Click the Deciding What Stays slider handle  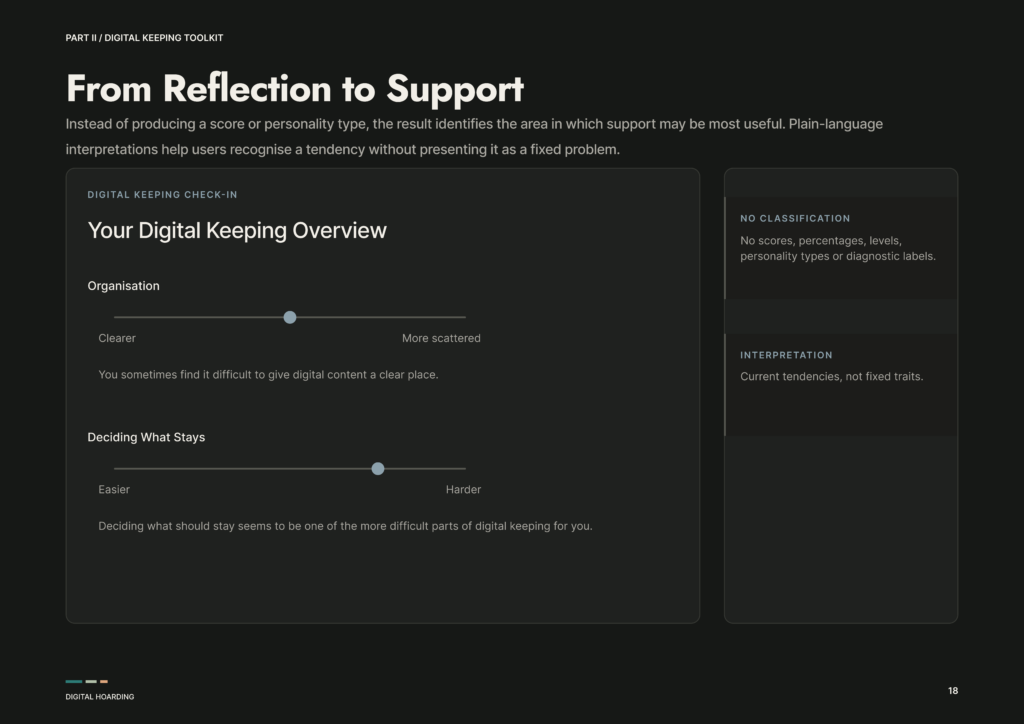377,469
